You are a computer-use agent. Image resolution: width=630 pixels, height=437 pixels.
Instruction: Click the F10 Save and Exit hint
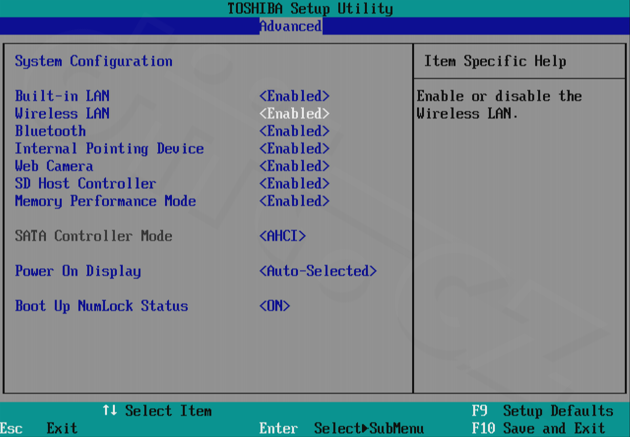[x=538, y=428]
